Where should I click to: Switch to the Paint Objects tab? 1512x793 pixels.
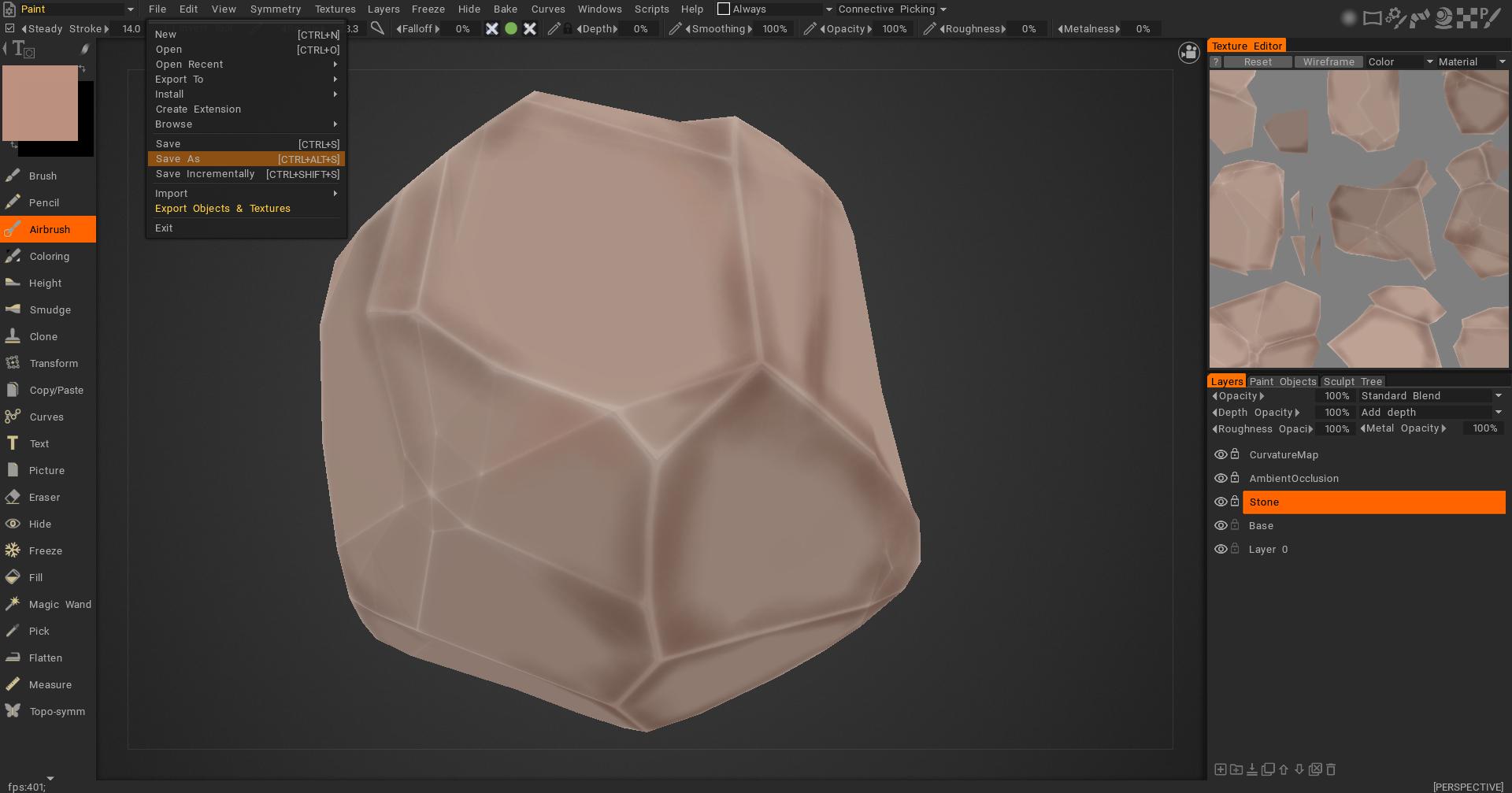pos(1283,381)
